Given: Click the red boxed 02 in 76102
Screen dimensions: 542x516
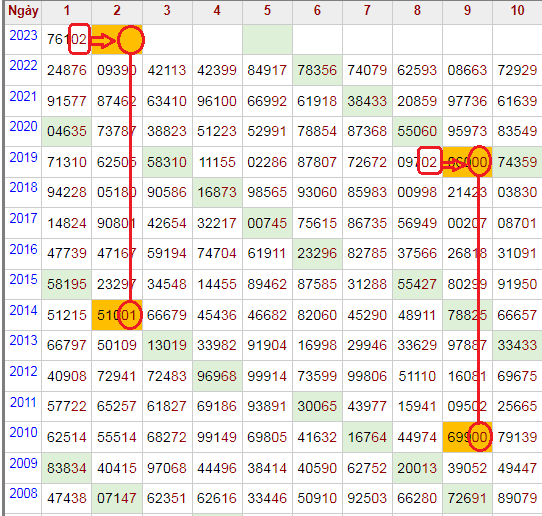Looking at the screenshot, I should click(79, 39).
